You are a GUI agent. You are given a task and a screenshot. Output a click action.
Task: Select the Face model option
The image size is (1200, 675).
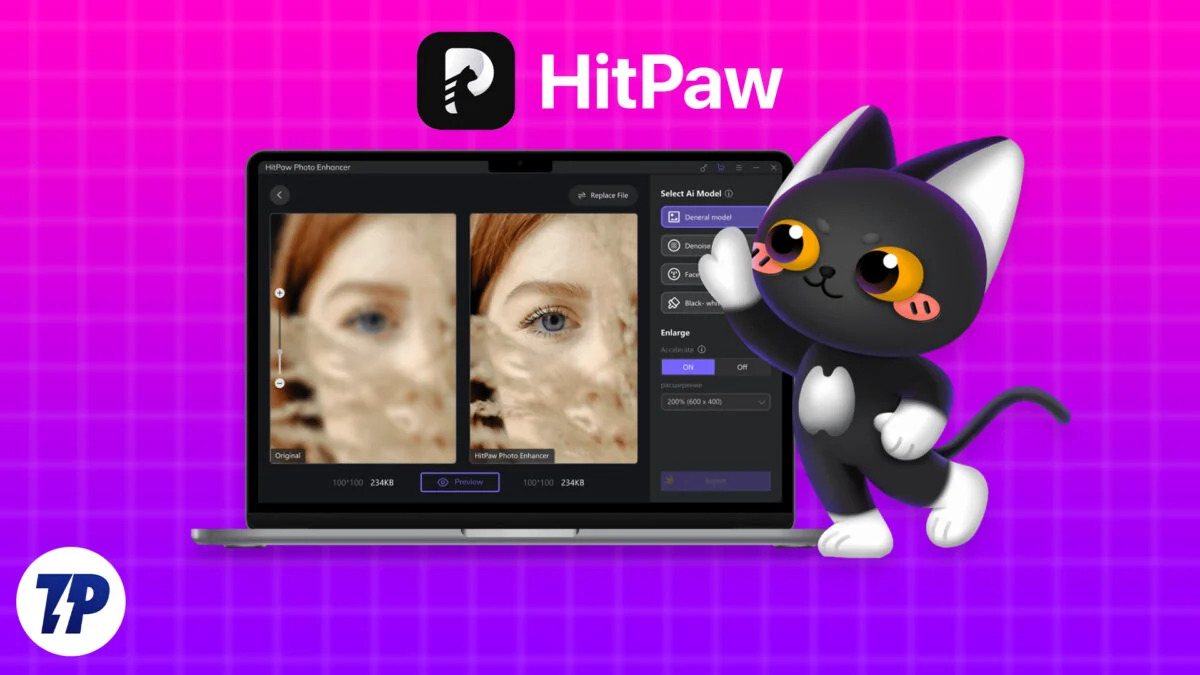pyautogui.click(x=690, y=274)
